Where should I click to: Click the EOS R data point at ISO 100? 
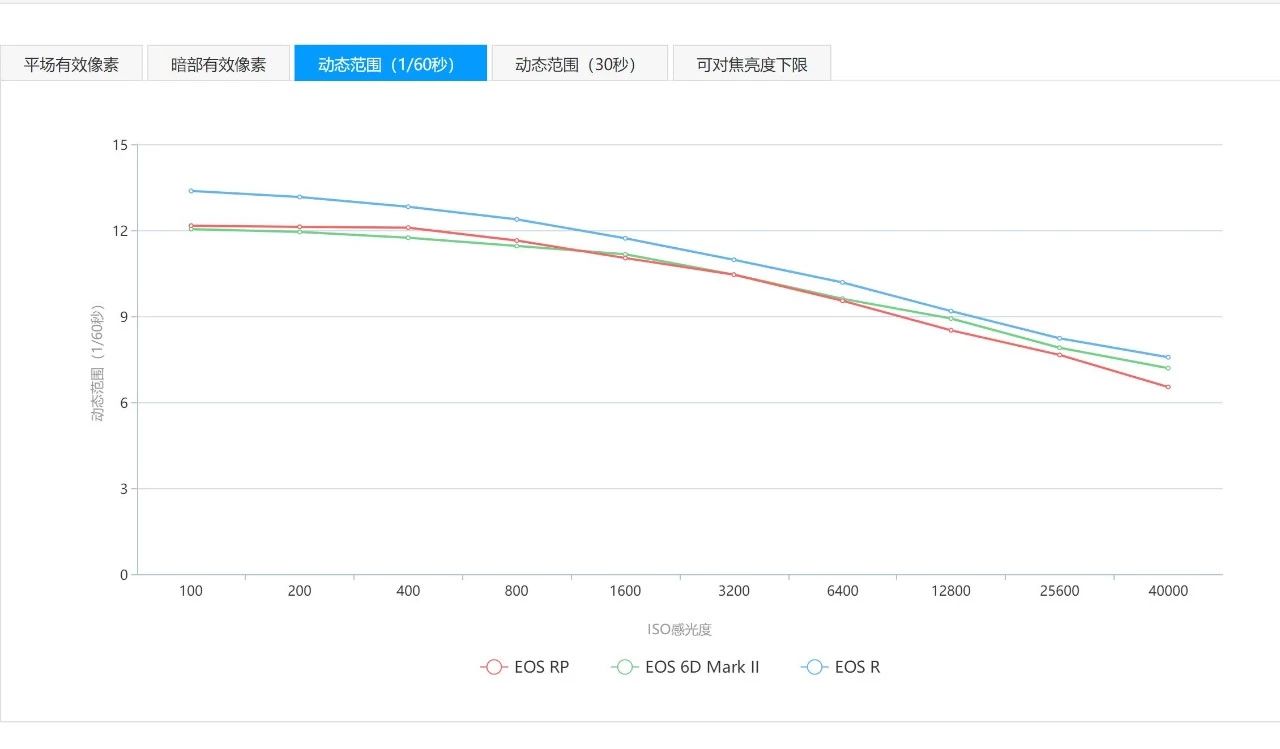[x=191, y=191]
